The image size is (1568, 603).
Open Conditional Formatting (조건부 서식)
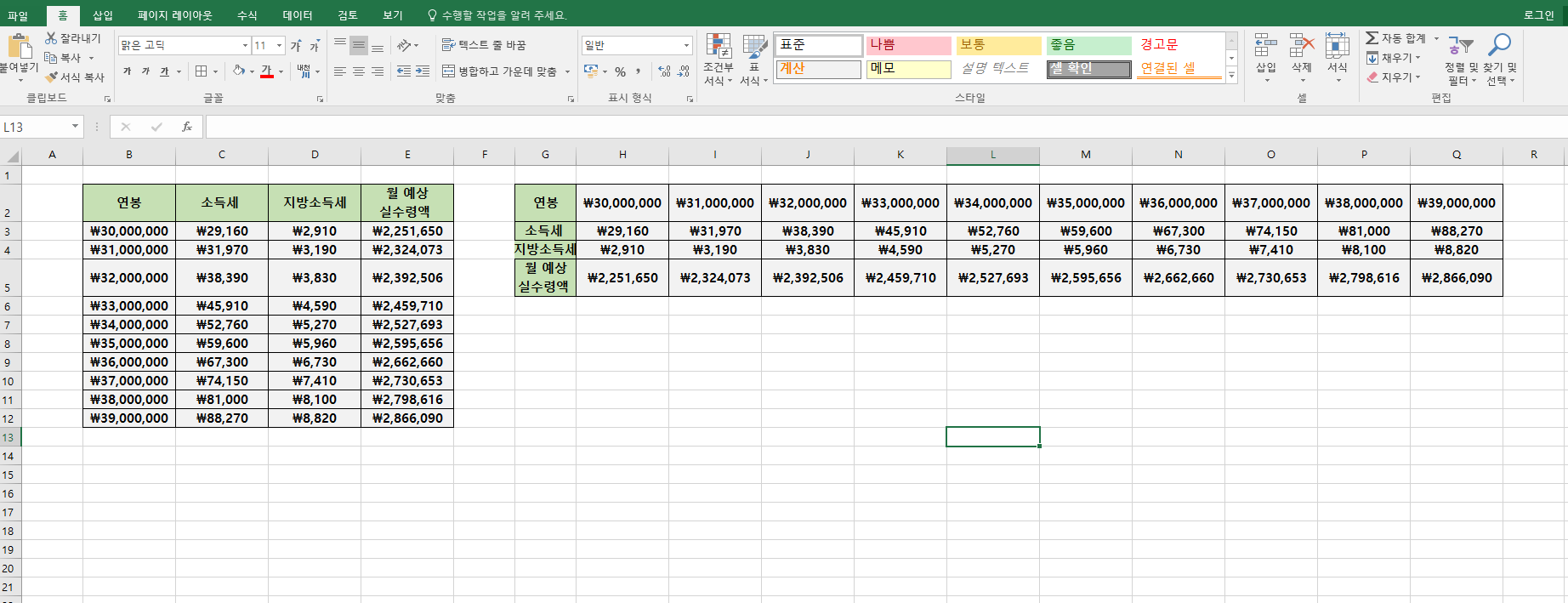tap(719, 60)
